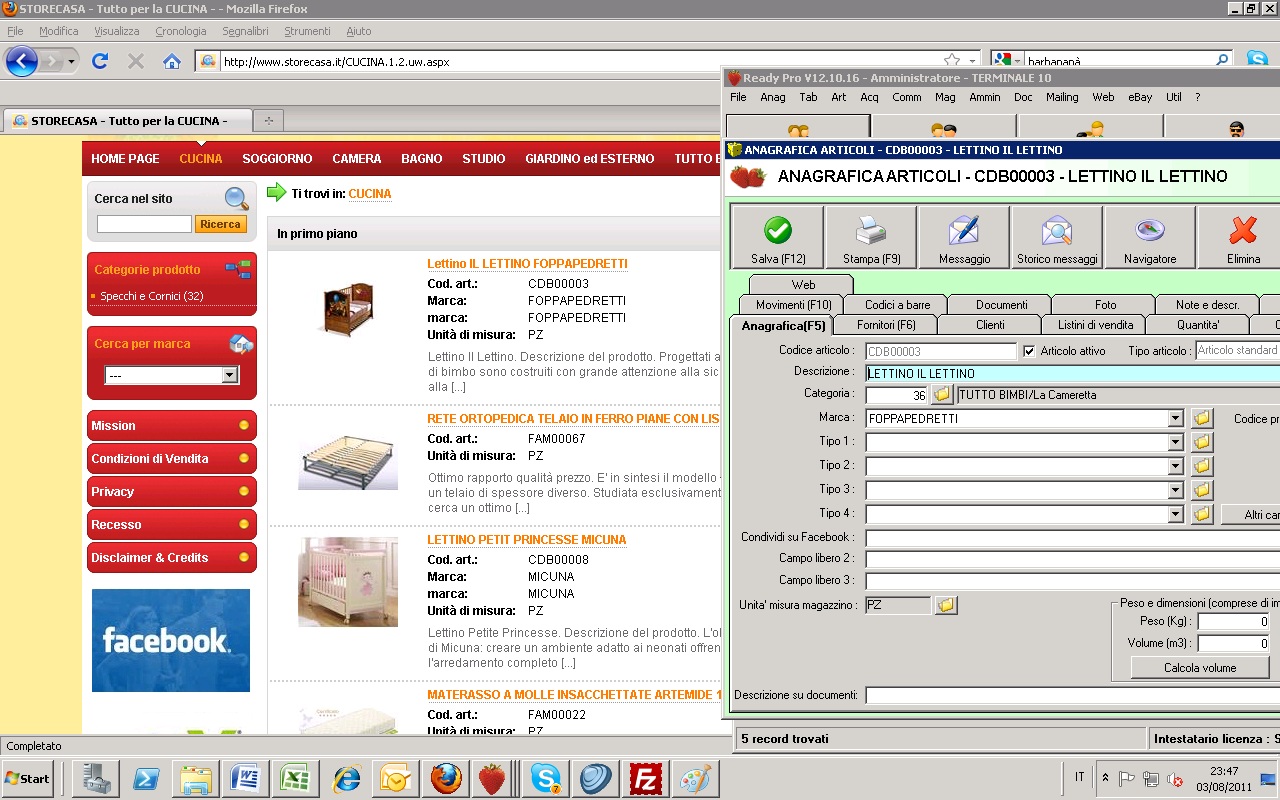Open the Disclaimer & Credits page
The width and height of the screenshot is (1280, 800).
coord(171,558)
